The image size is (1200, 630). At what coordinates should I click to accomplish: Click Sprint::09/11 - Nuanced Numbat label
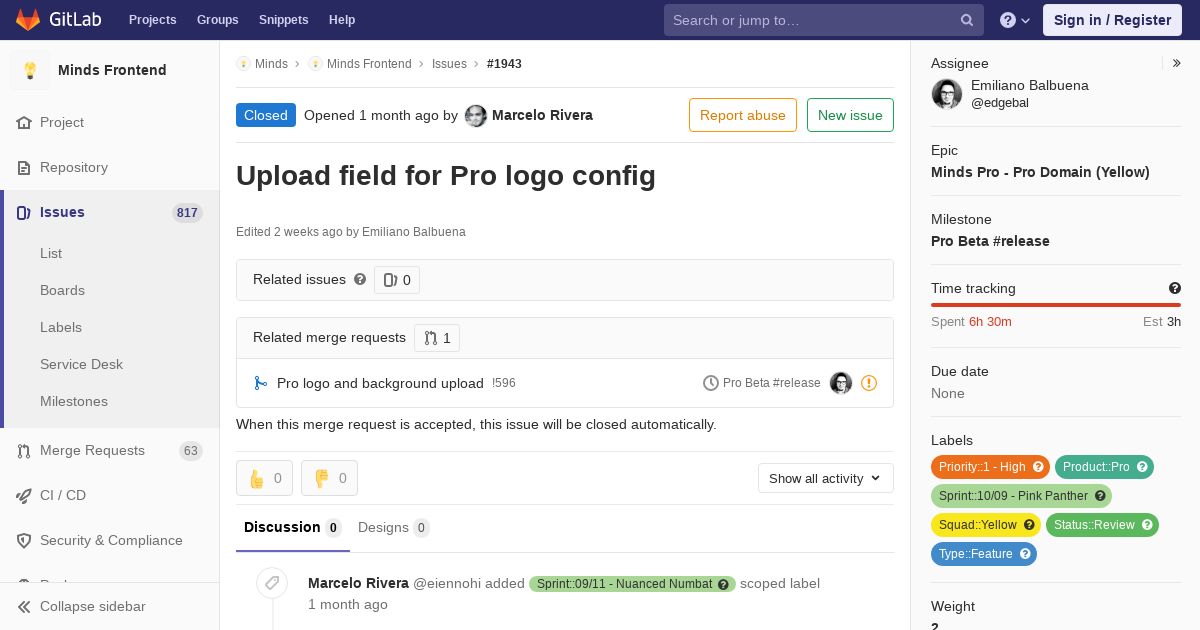point(632,584)
